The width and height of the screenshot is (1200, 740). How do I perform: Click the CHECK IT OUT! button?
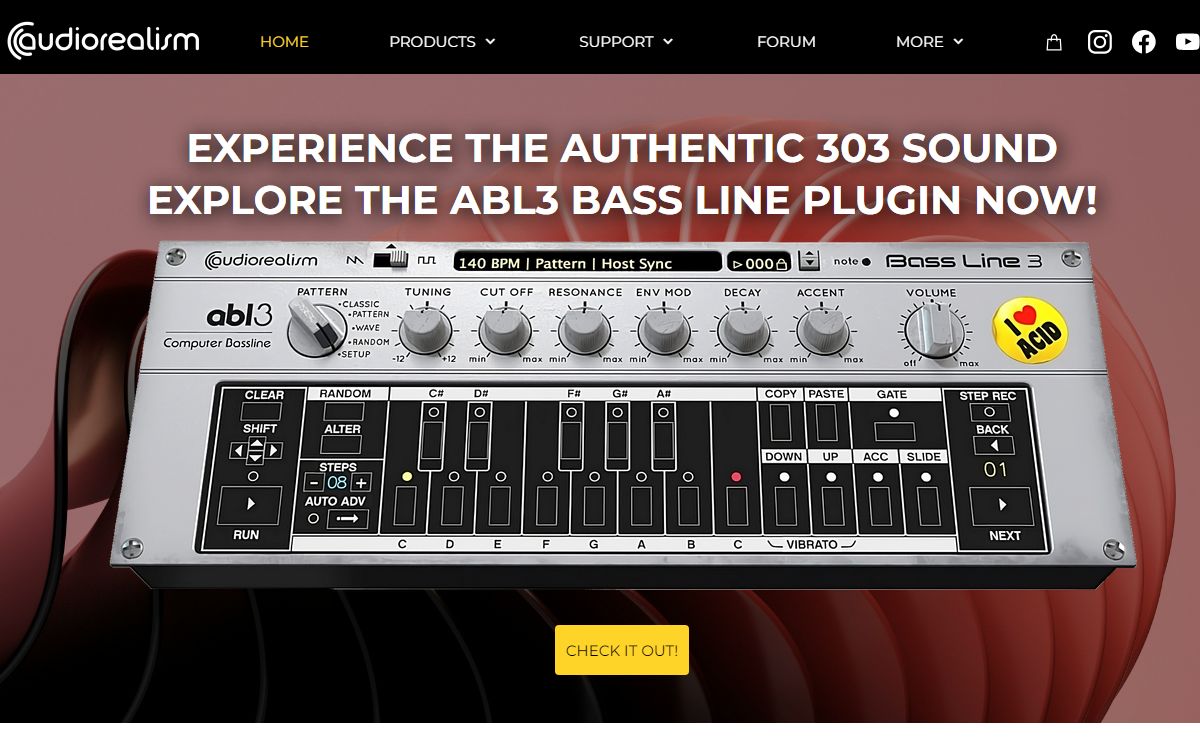tap(622, 650)
